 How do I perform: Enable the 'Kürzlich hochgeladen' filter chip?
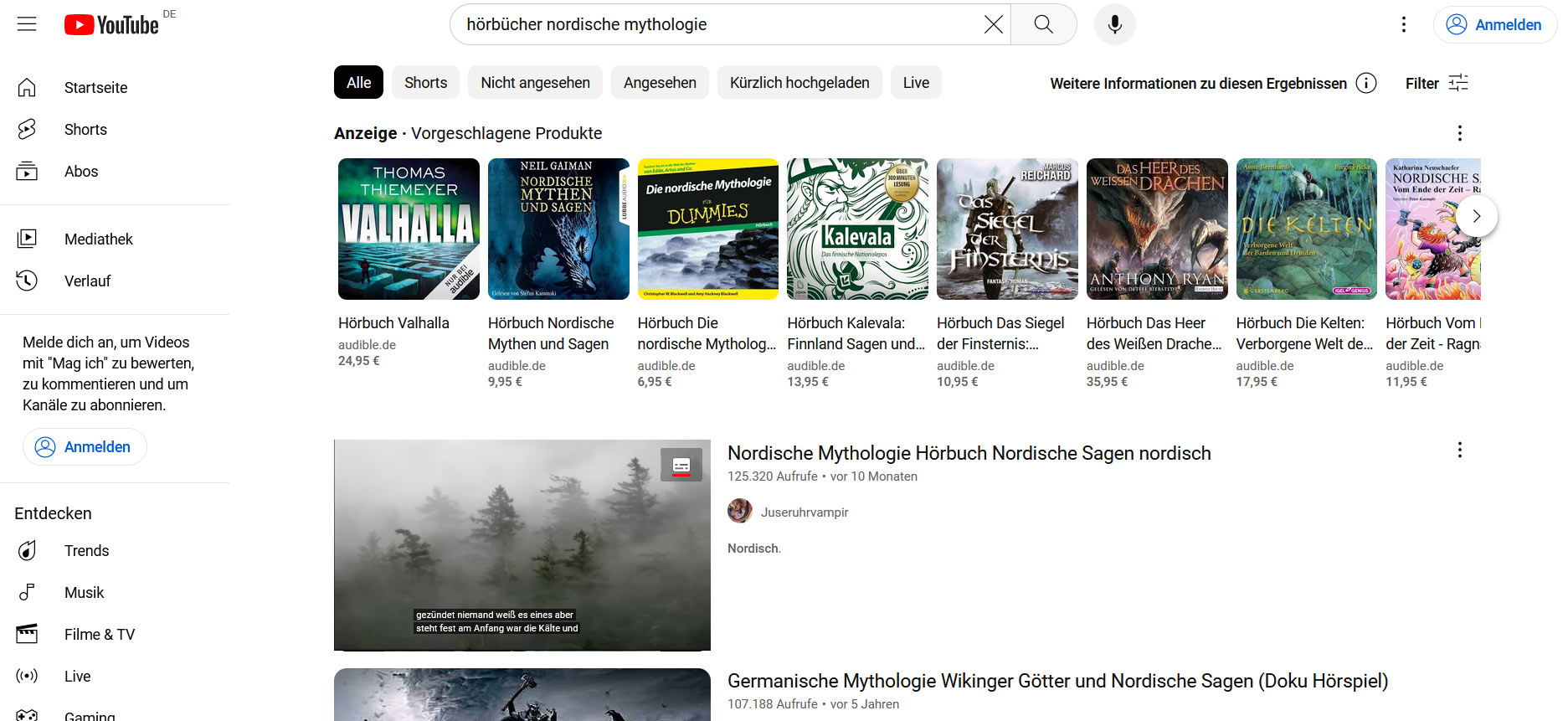click(799, 83)
